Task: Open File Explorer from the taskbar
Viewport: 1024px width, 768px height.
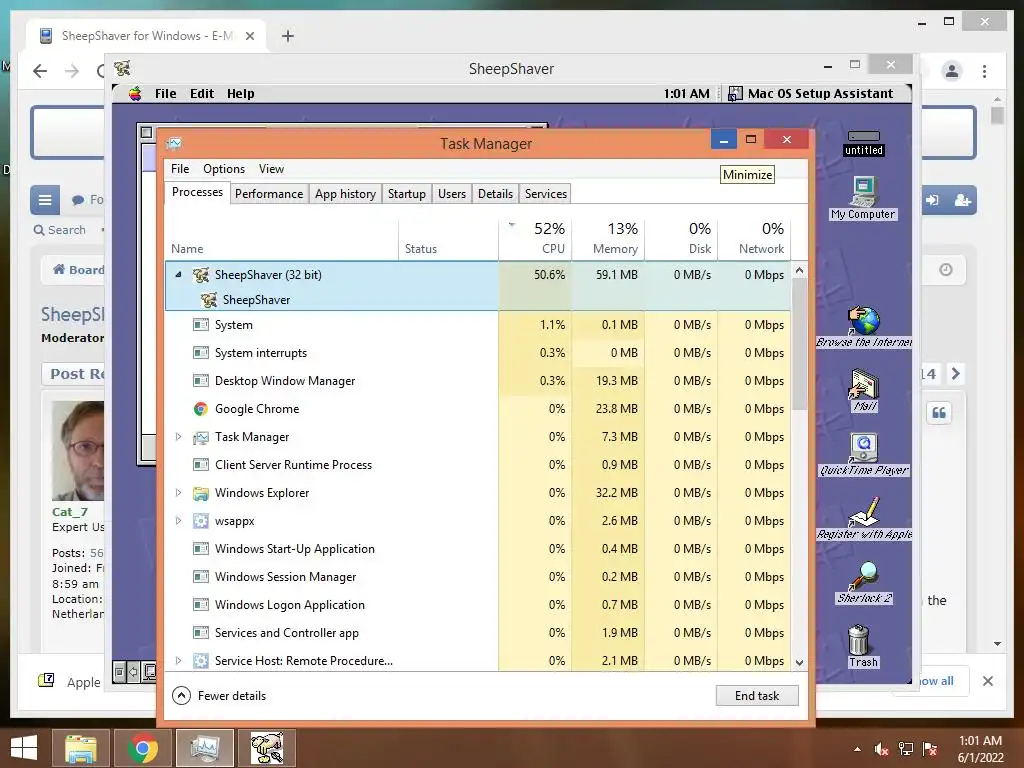Action: pyautogui.click(x=80, y=748)
